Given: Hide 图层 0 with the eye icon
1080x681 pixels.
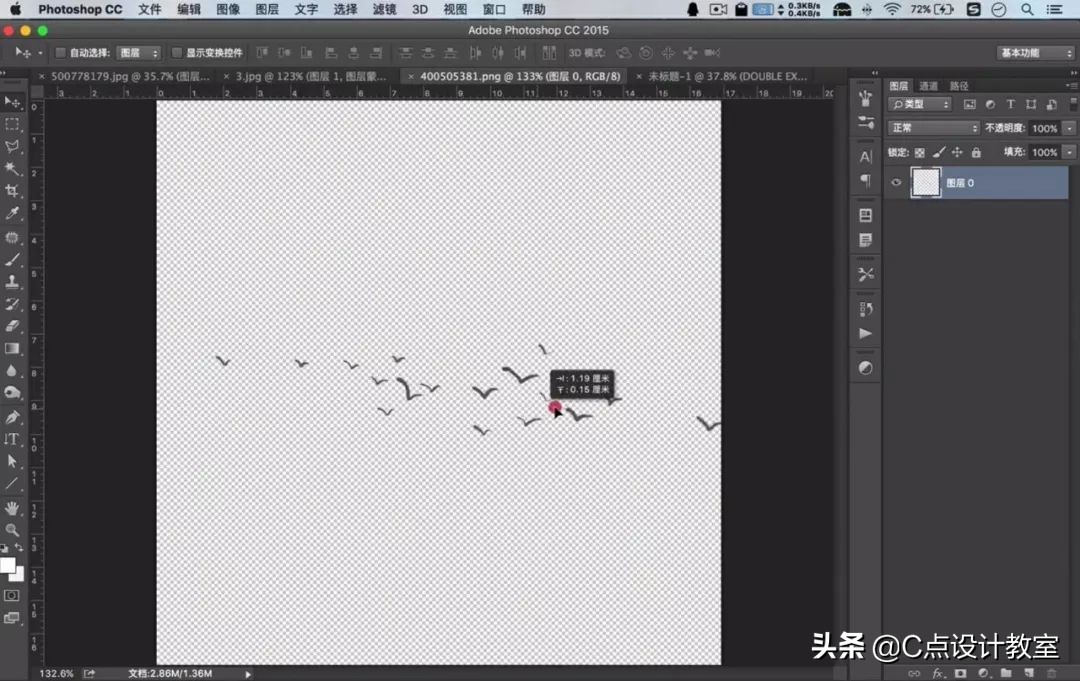Looking at the screenshot, I should 896,182.
